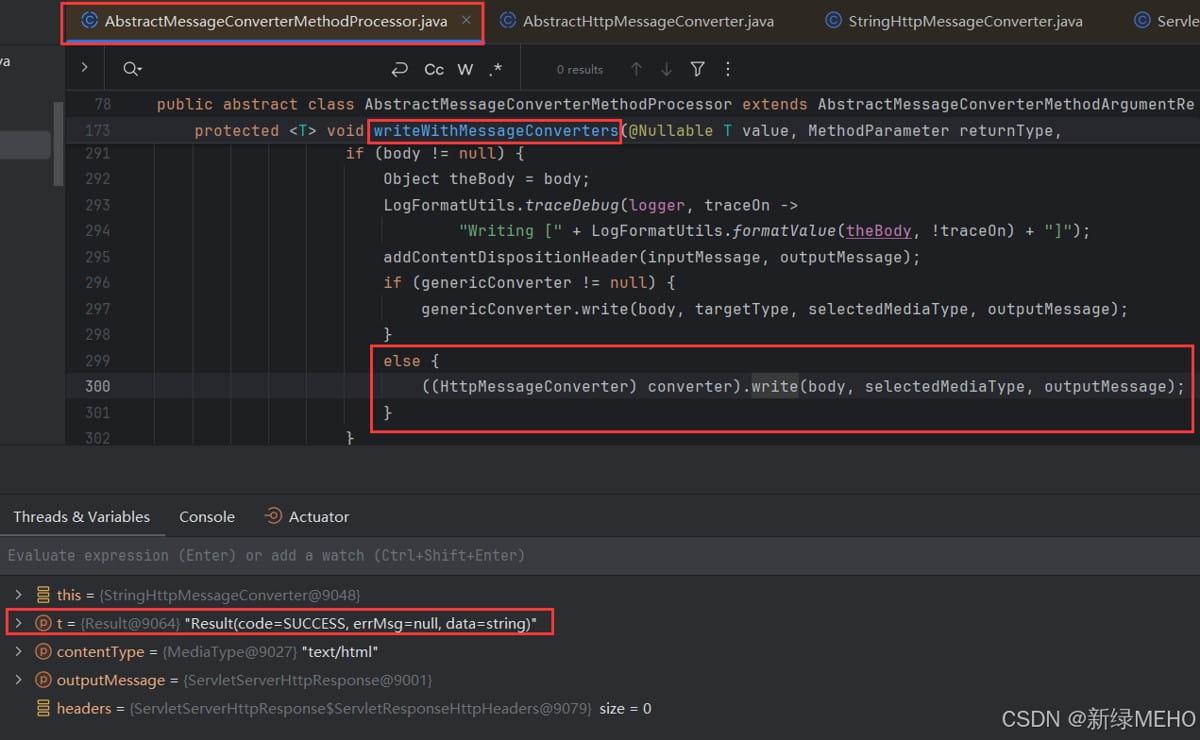The height and width of the screenshot is (740, 1200).
Task: Open the find bar more options menu
Action: [728, 69]
